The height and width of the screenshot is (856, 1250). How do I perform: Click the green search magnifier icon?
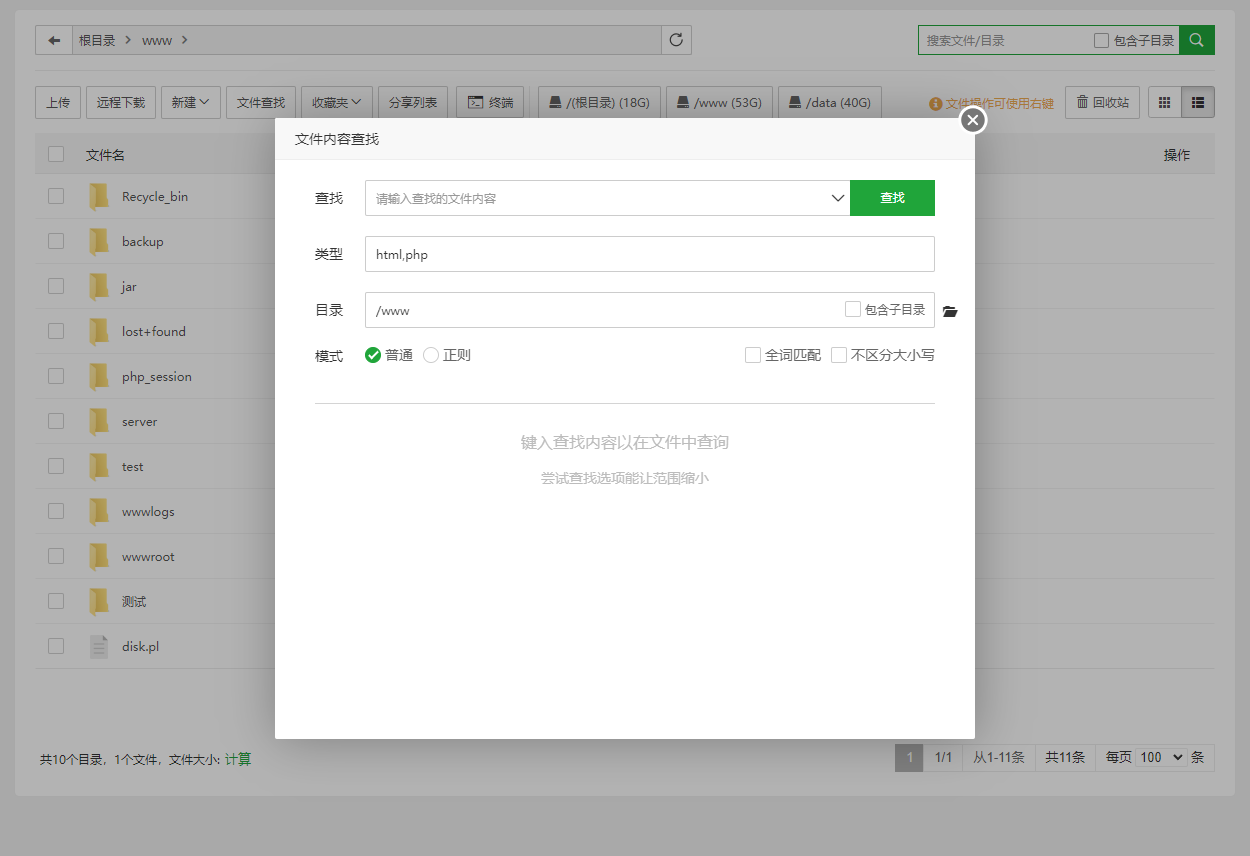point(1196,39)
